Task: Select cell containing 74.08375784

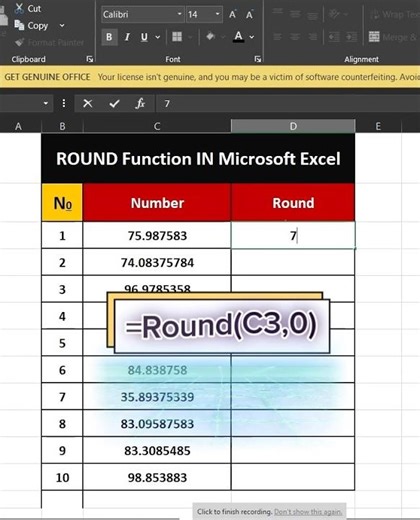Action: tap(157, 262)
